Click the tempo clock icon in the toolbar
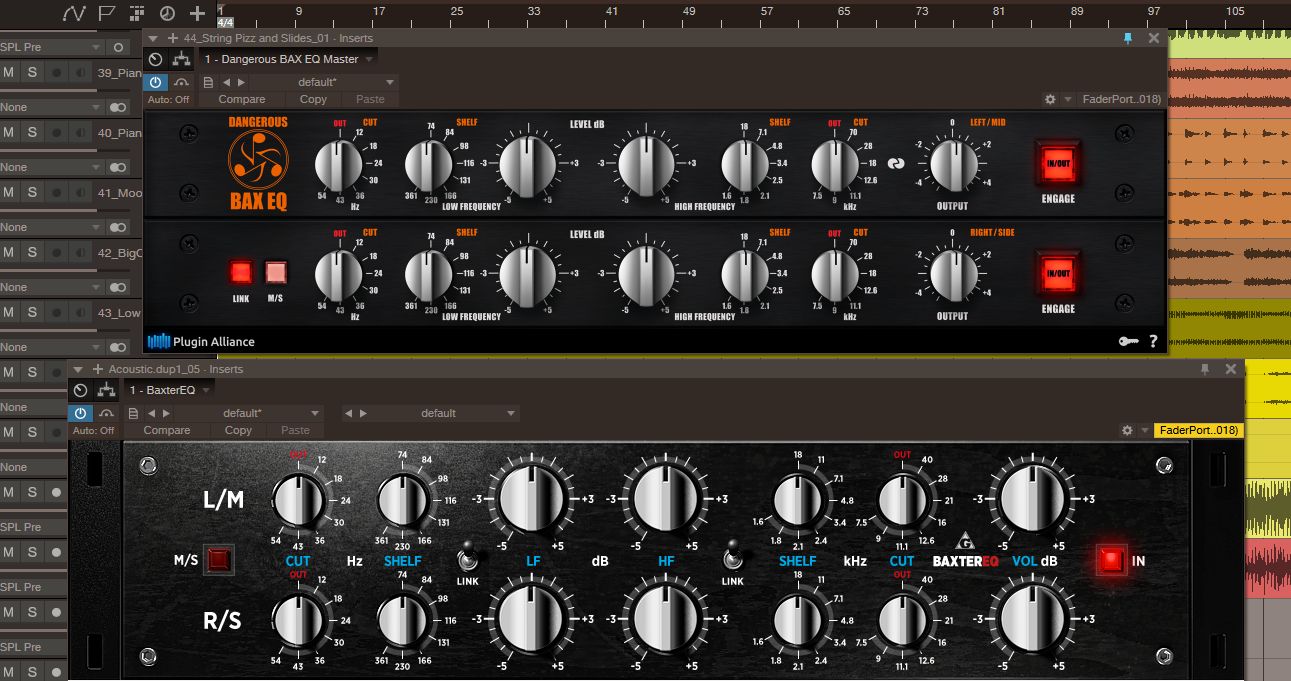Screen dimensions: 1291x681 [167, 13]
